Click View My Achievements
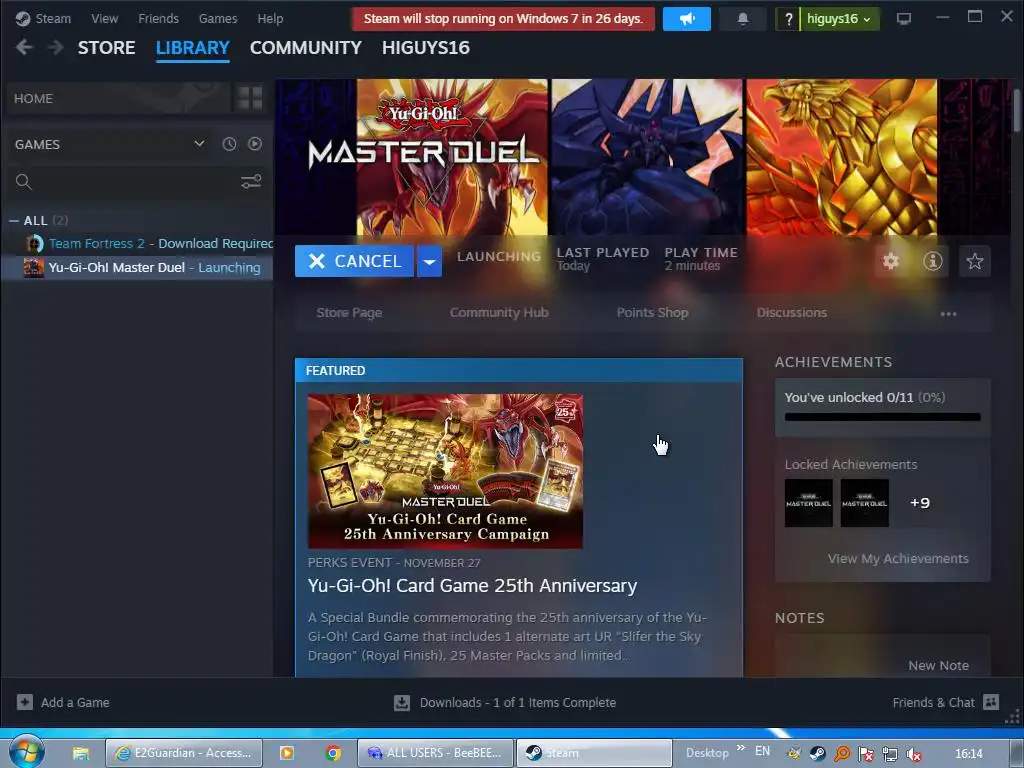This screenshot has width=1024, height=768. point(898,558)
